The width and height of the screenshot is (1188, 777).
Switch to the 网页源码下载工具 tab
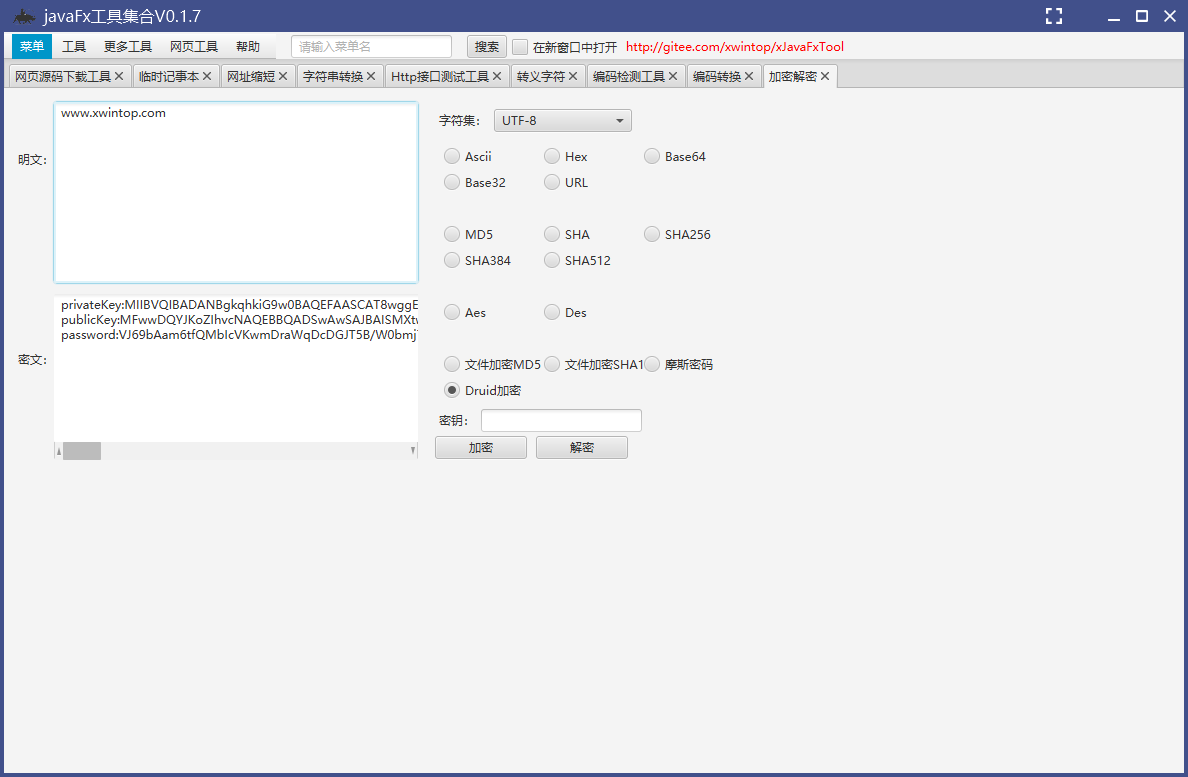(63, 76)
